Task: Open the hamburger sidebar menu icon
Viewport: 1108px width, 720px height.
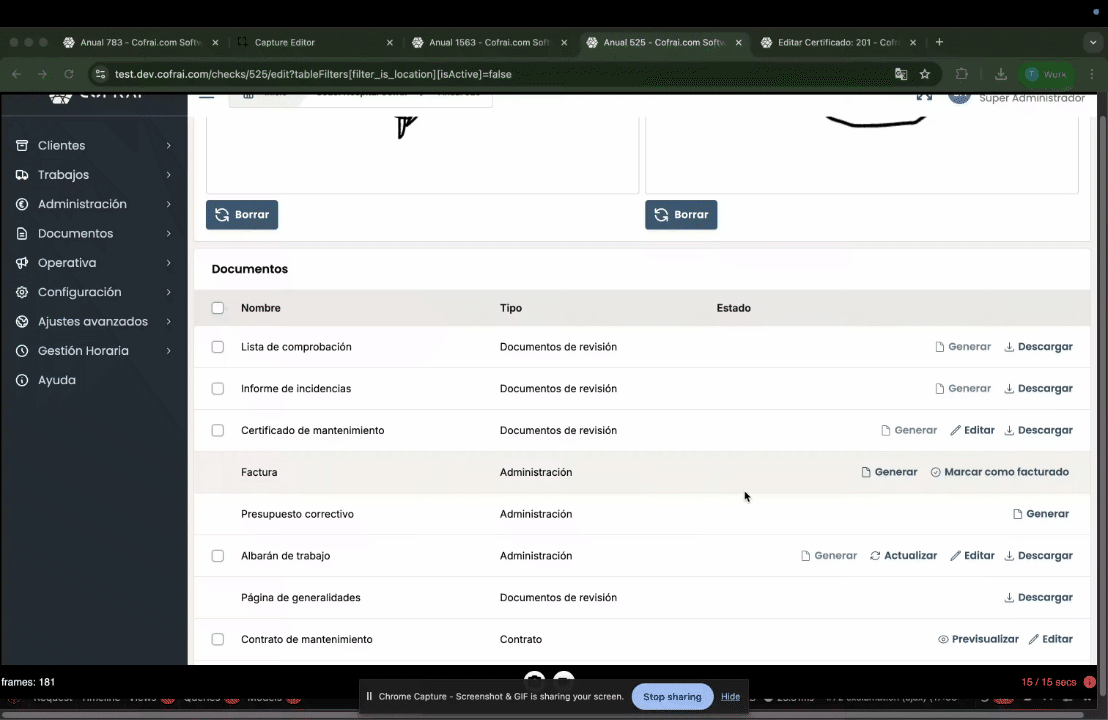Action: click(x=206, y=96)
